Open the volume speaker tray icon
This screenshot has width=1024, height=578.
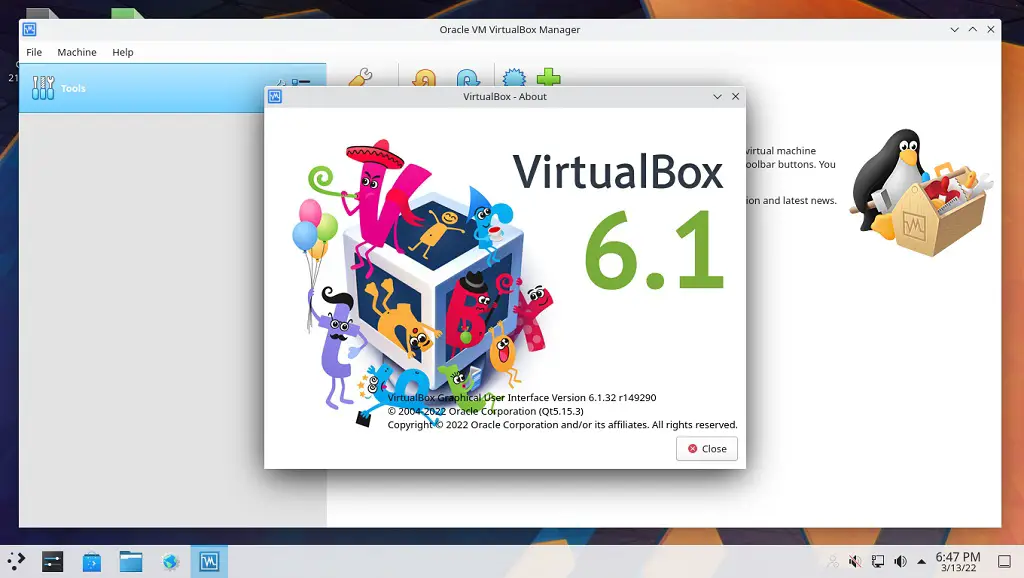[901, 561]
